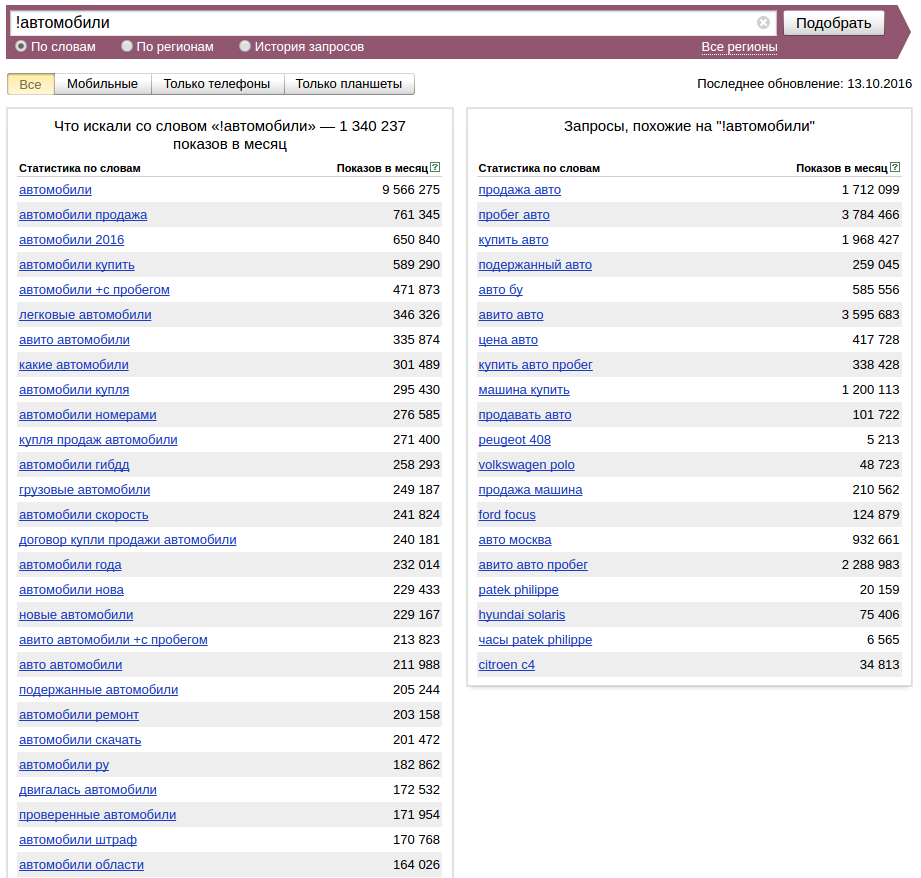921x878 pixels.
Task: Open the цена авто similar query
Action: (x=508, y=339)
